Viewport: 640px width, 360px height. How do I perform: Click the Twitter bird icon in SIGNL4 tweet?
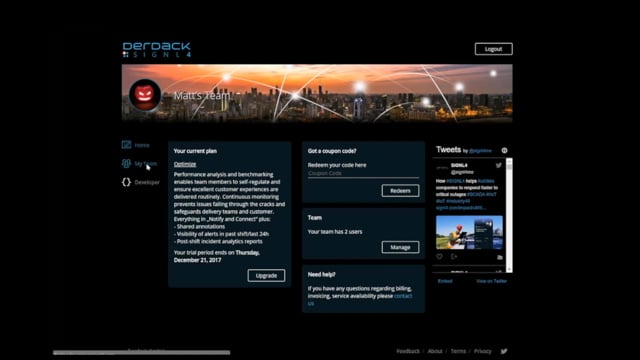point(498,165)
